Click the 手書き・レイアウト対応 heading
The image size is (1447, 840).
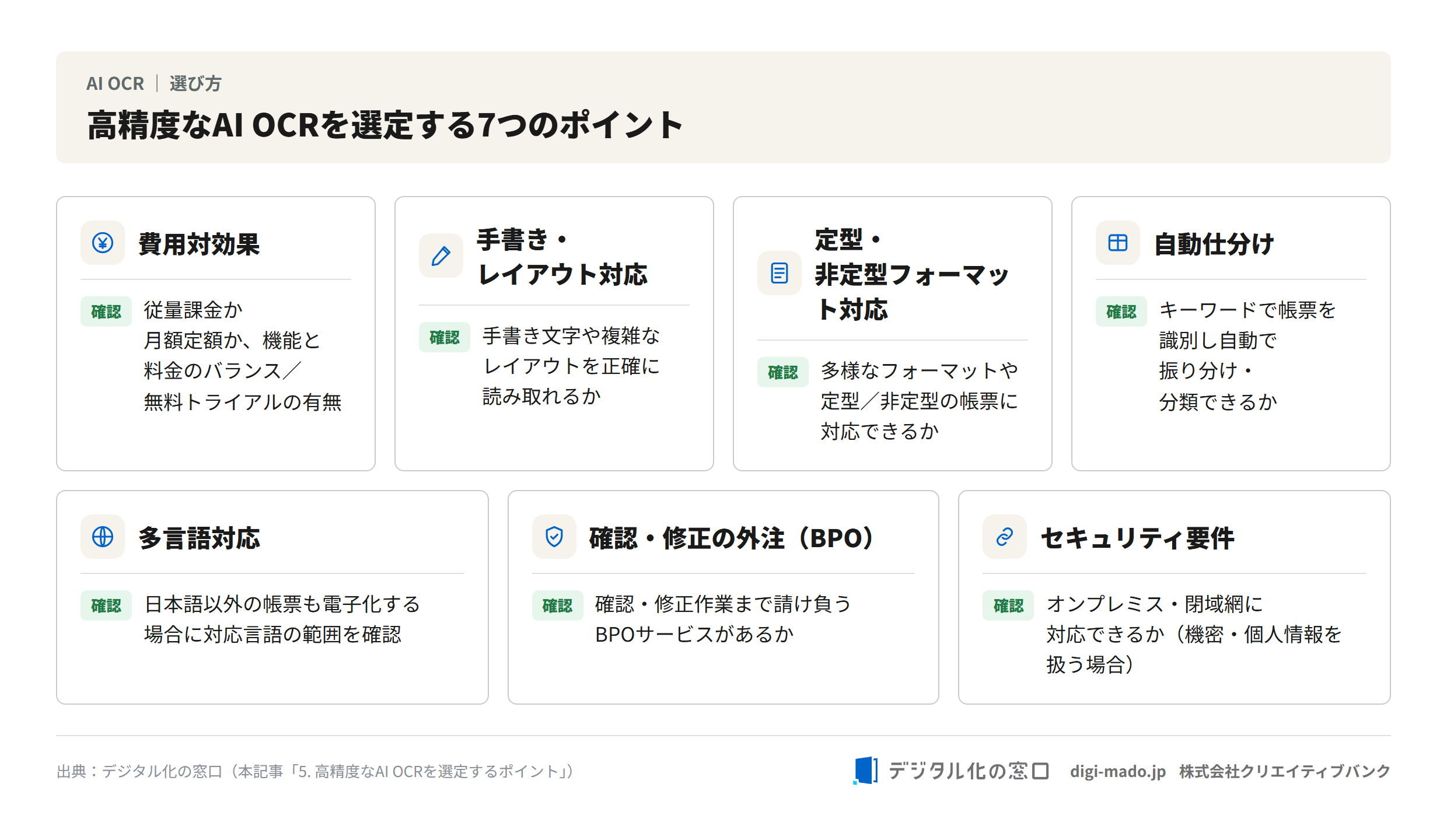click(562, 257)
